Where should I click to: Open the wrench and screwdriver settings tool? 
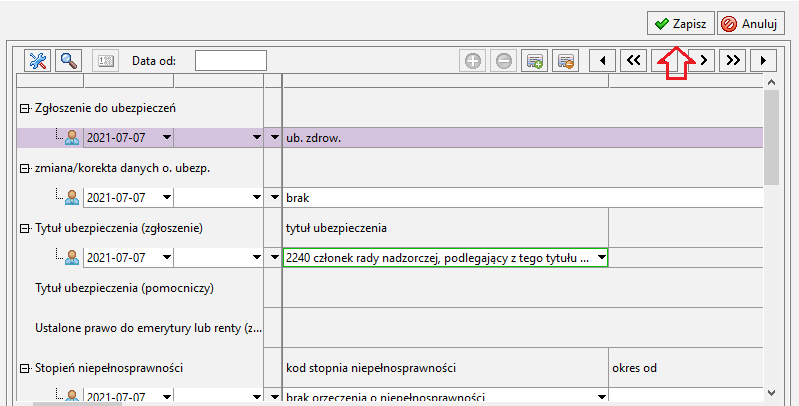tap(38, 61)
